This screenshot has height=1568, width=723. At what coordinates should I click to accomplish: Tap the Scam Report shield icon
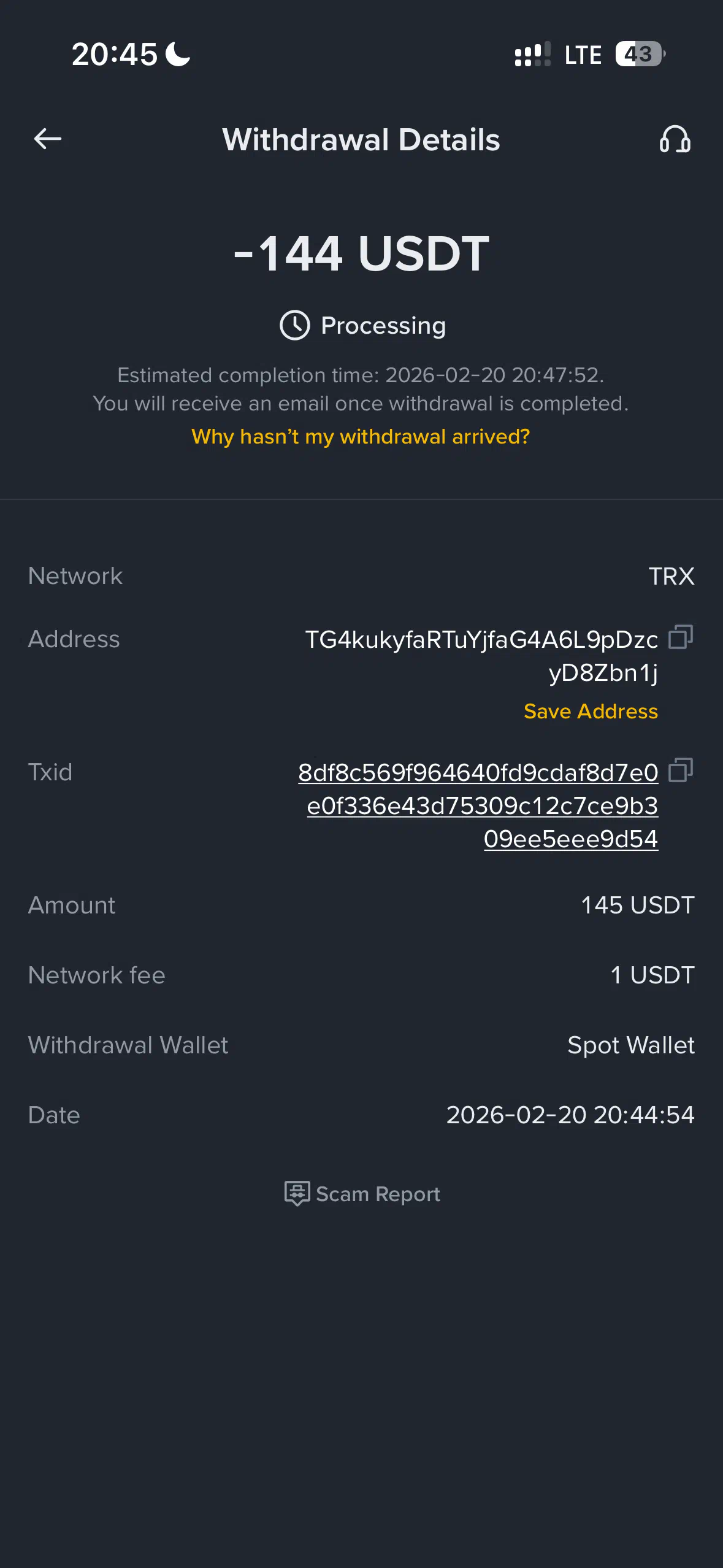coord(297,1194)
